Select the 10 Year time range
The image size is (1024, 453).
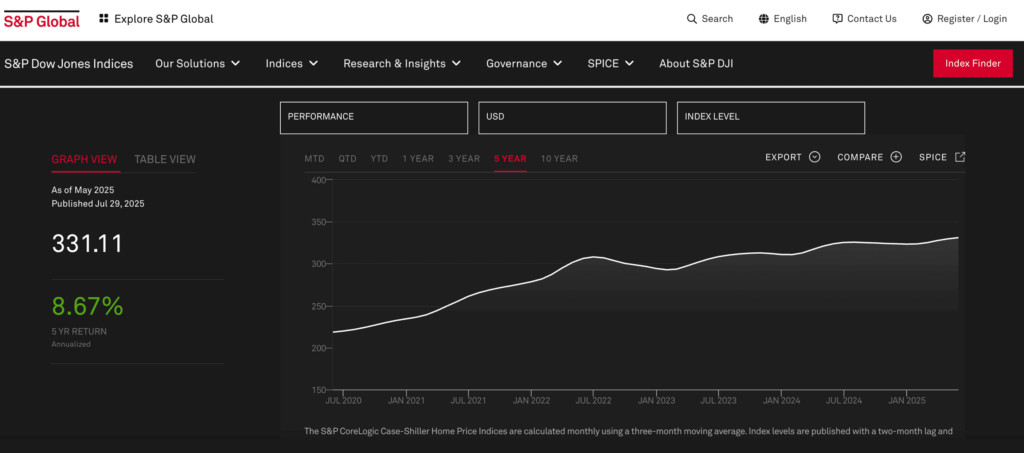(x=559, y=159)
